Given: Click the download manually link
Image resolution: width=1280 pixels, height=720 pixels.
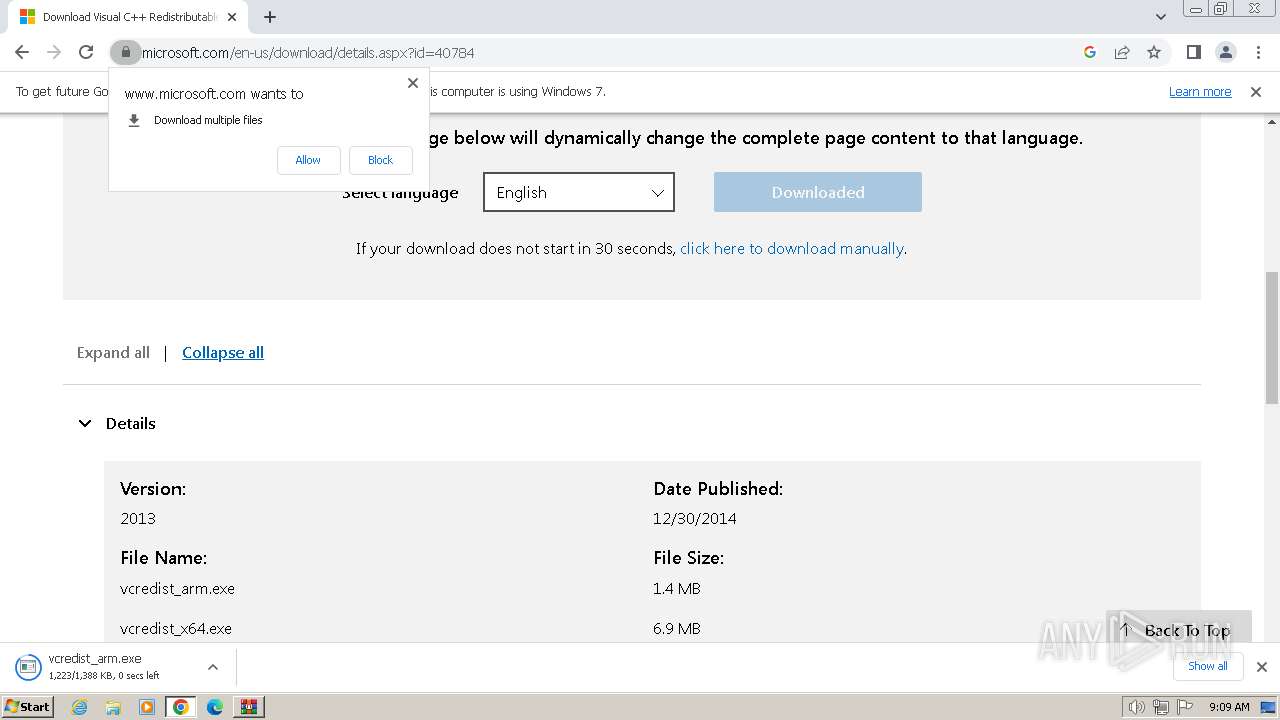Looking at the screenshot, I should pos(791,248).
